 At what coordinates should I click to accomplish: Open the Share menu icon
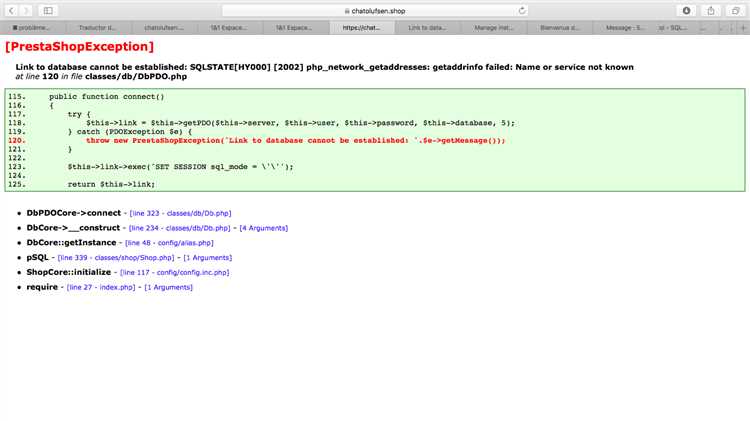click(711, 11)
